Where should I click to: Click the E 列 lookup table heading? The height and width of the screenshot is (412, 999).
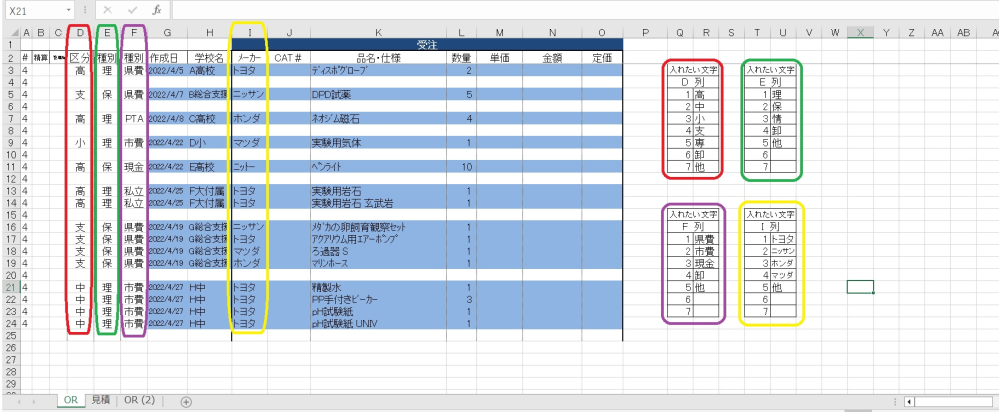pyautogui.click(x=771, y=82)
